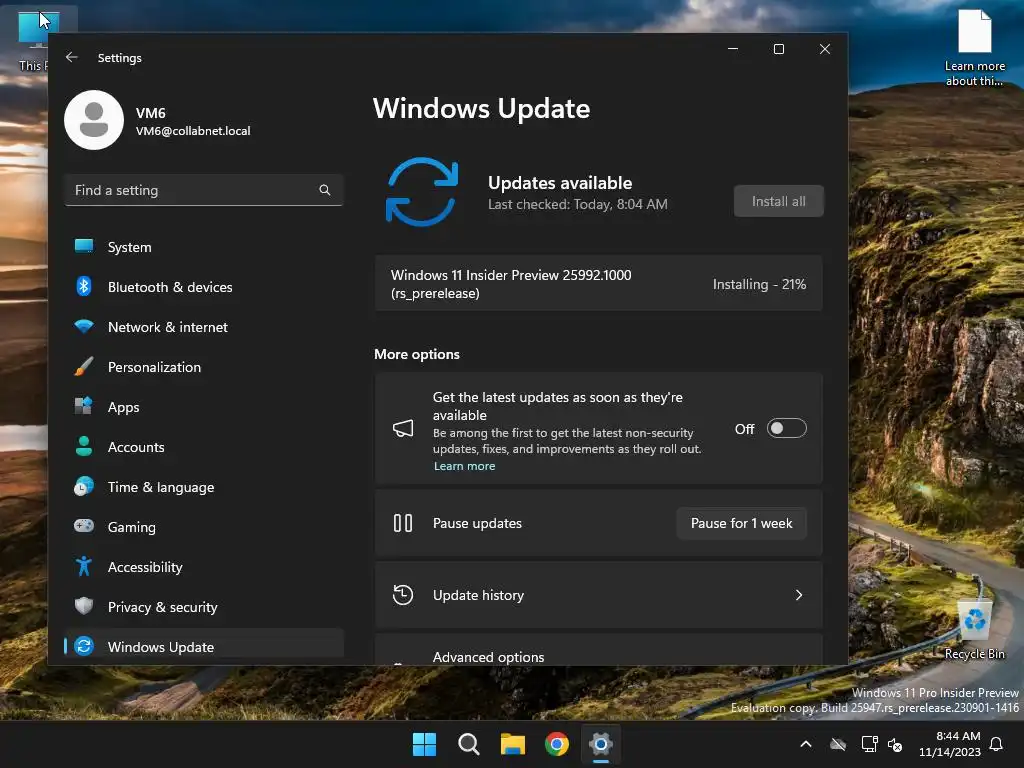Open System settings category
This screenshot has height=768, width=1024.
point(204,247)
